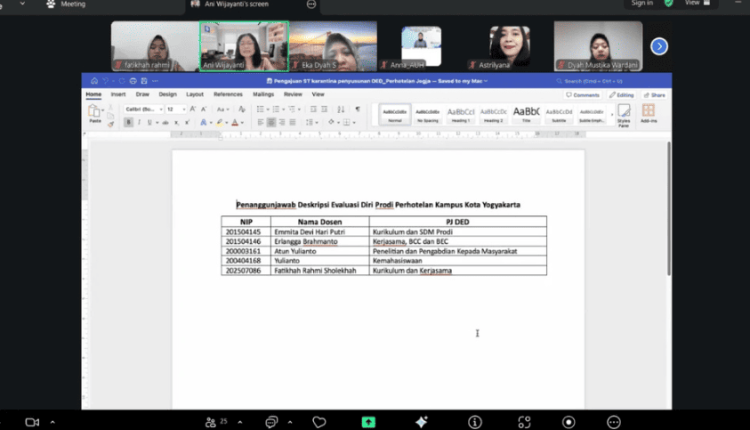Expand the Styles gallery arrow

tap(612, 115)
